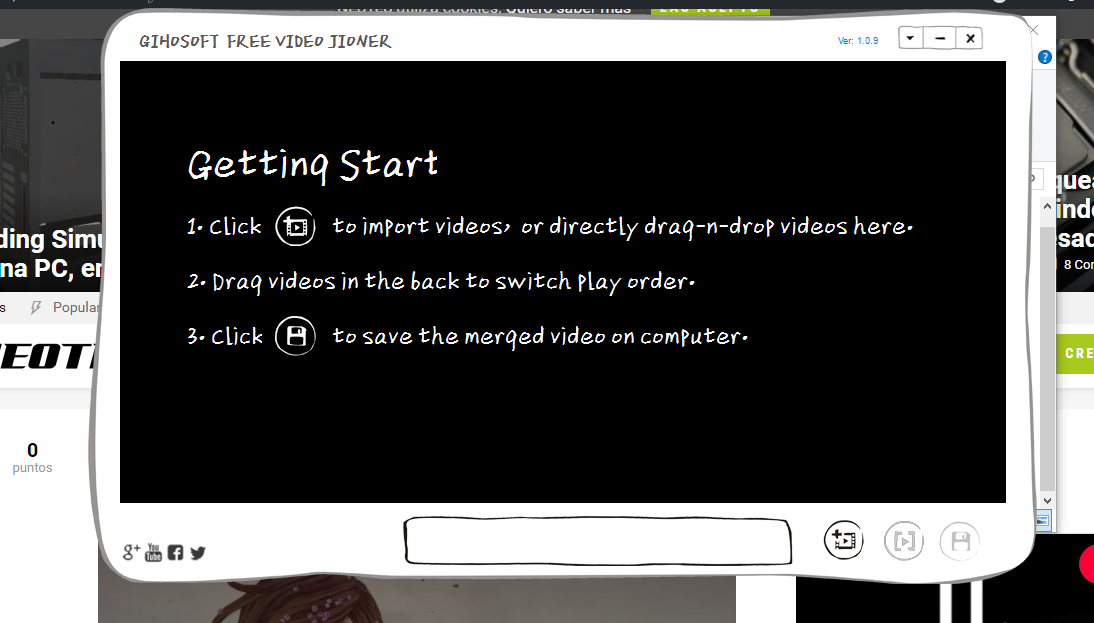The height and width of the screenshot is (623, 1094).
Task: Open the title bar dropdown arrow menu
Action: click(x=911, y=38)
